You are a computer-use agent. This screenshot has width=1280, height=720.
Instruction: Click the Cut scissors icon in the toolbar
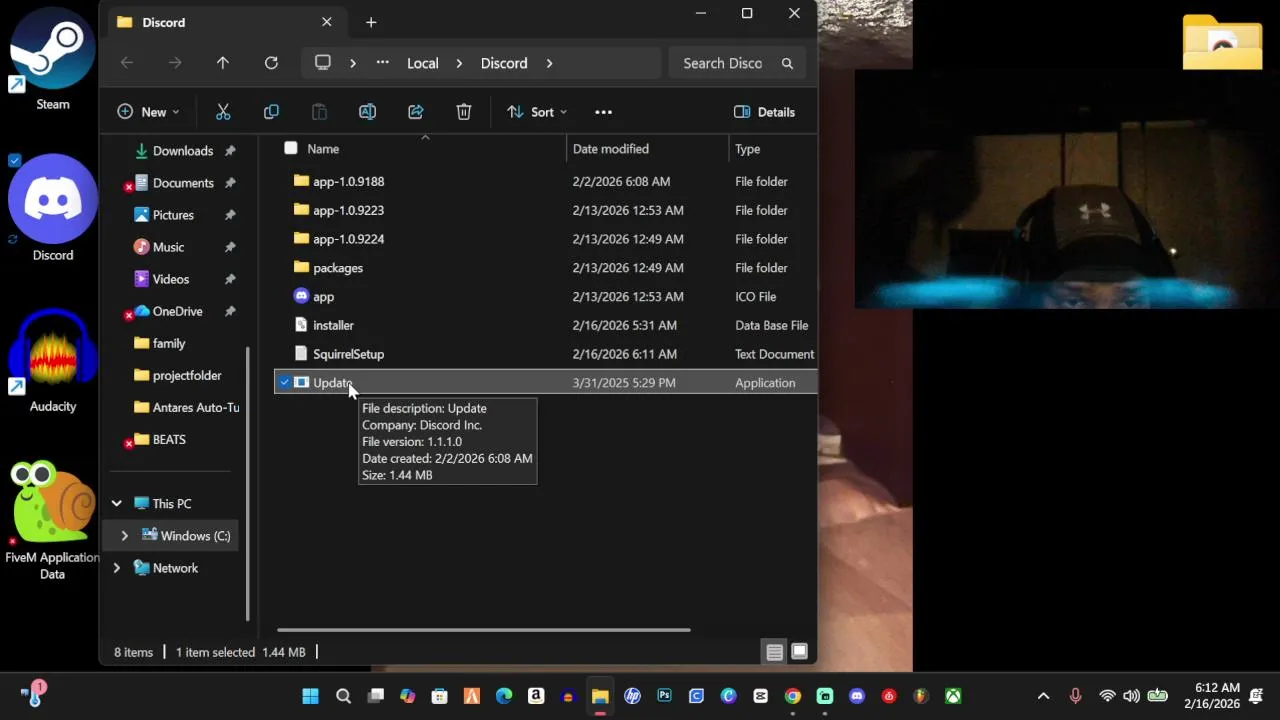(223, 112)
